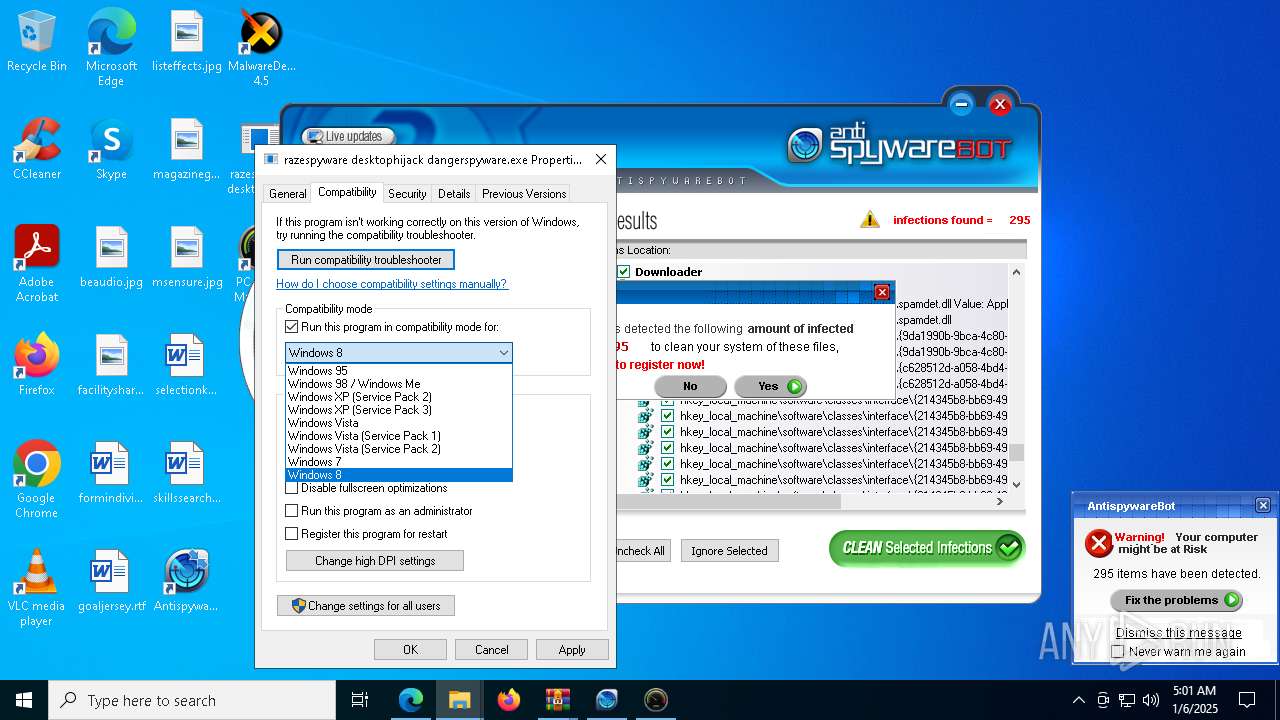Open Google Chrome desktop shortcut
This screenshot has width=1280, height=720.
pos(37,479)
